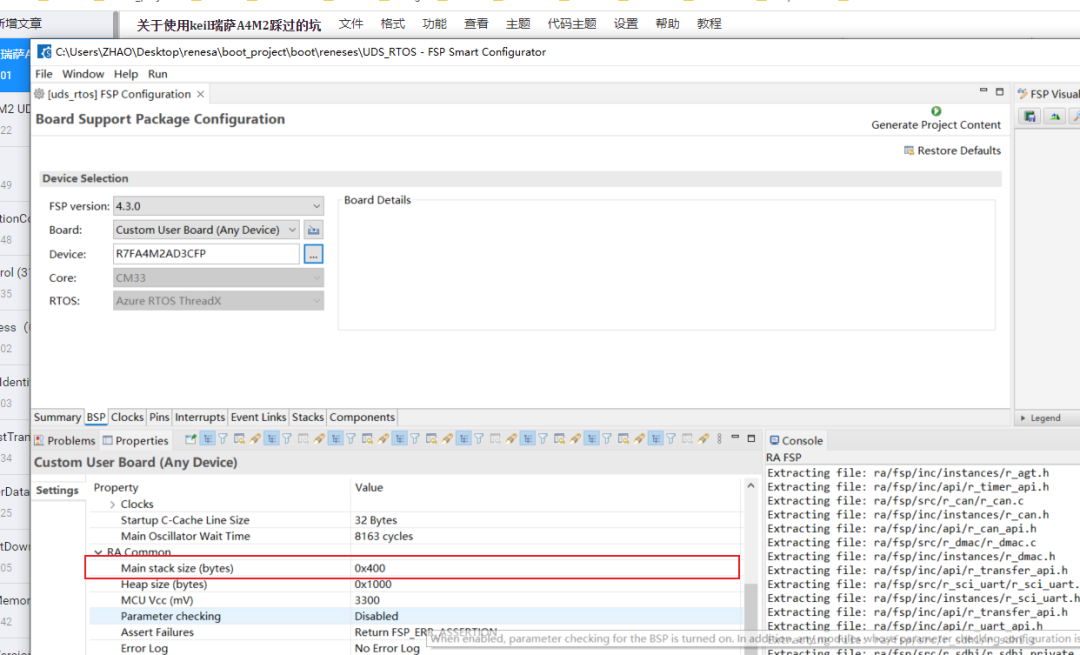Select the Heap size (bytes) row
Viewport: 1080px width, 655px height.
(x=415, y=584)
